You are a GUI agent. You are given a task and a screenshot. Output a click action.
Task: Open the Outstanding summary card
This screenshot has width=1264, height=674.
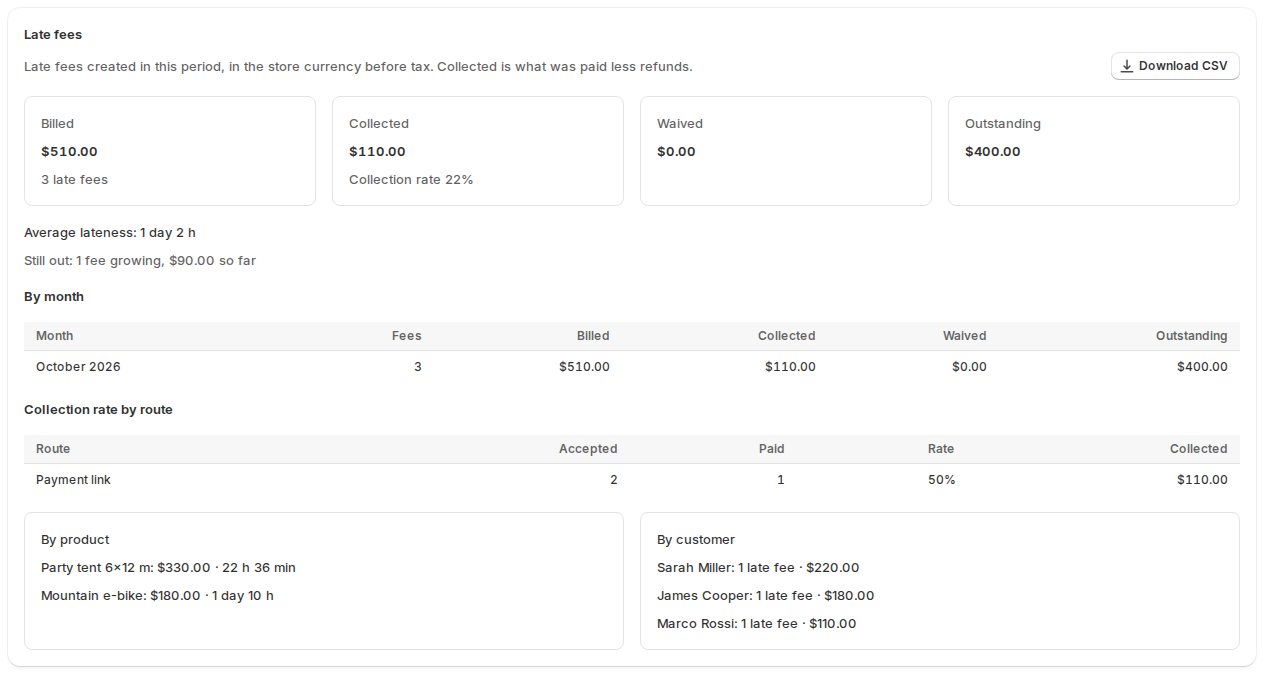pos(1094,151)
